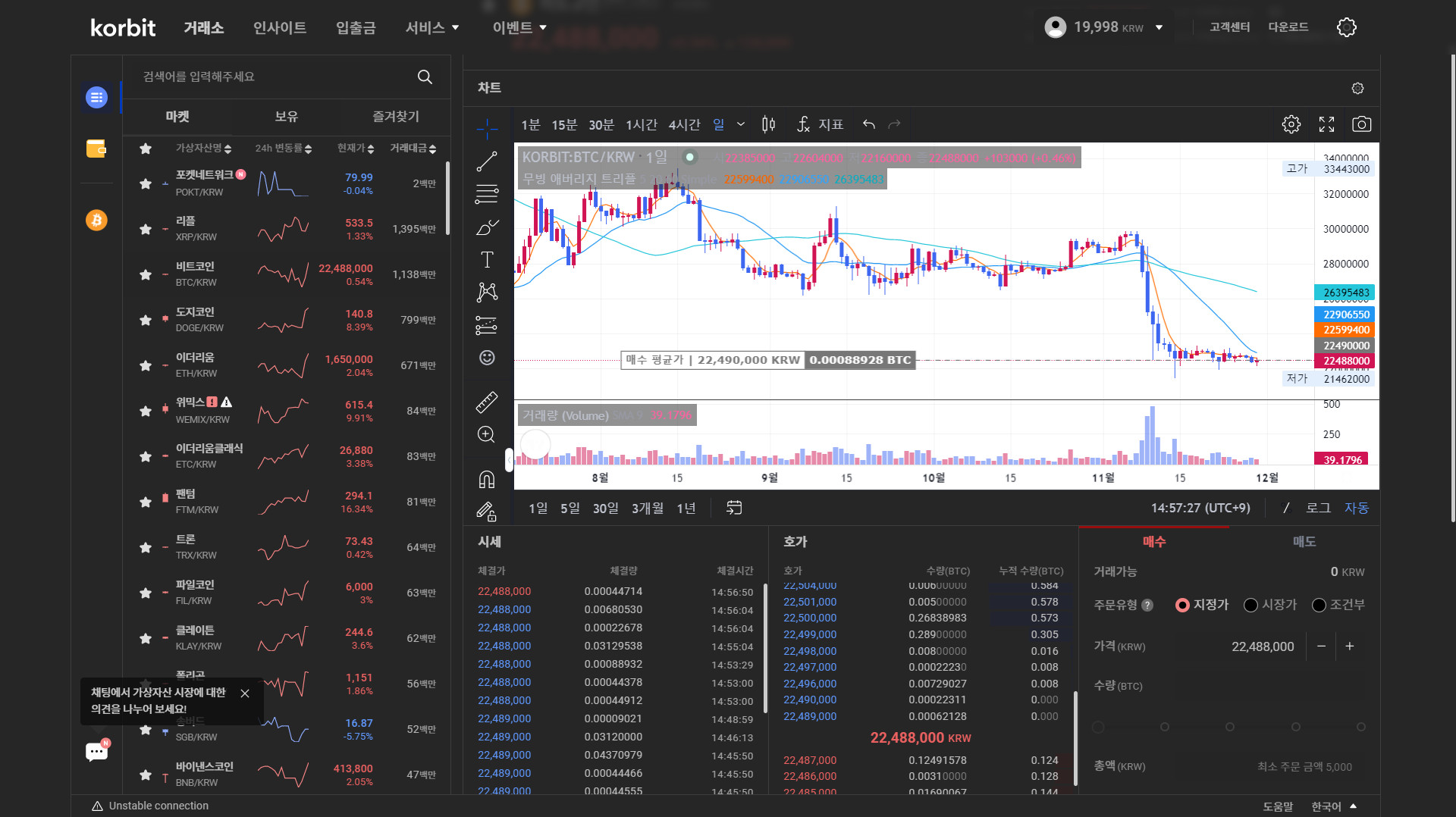Toggle favorite star for 리플 XRP
This screenshot has height=817, width=1456.
pos(146,229)
